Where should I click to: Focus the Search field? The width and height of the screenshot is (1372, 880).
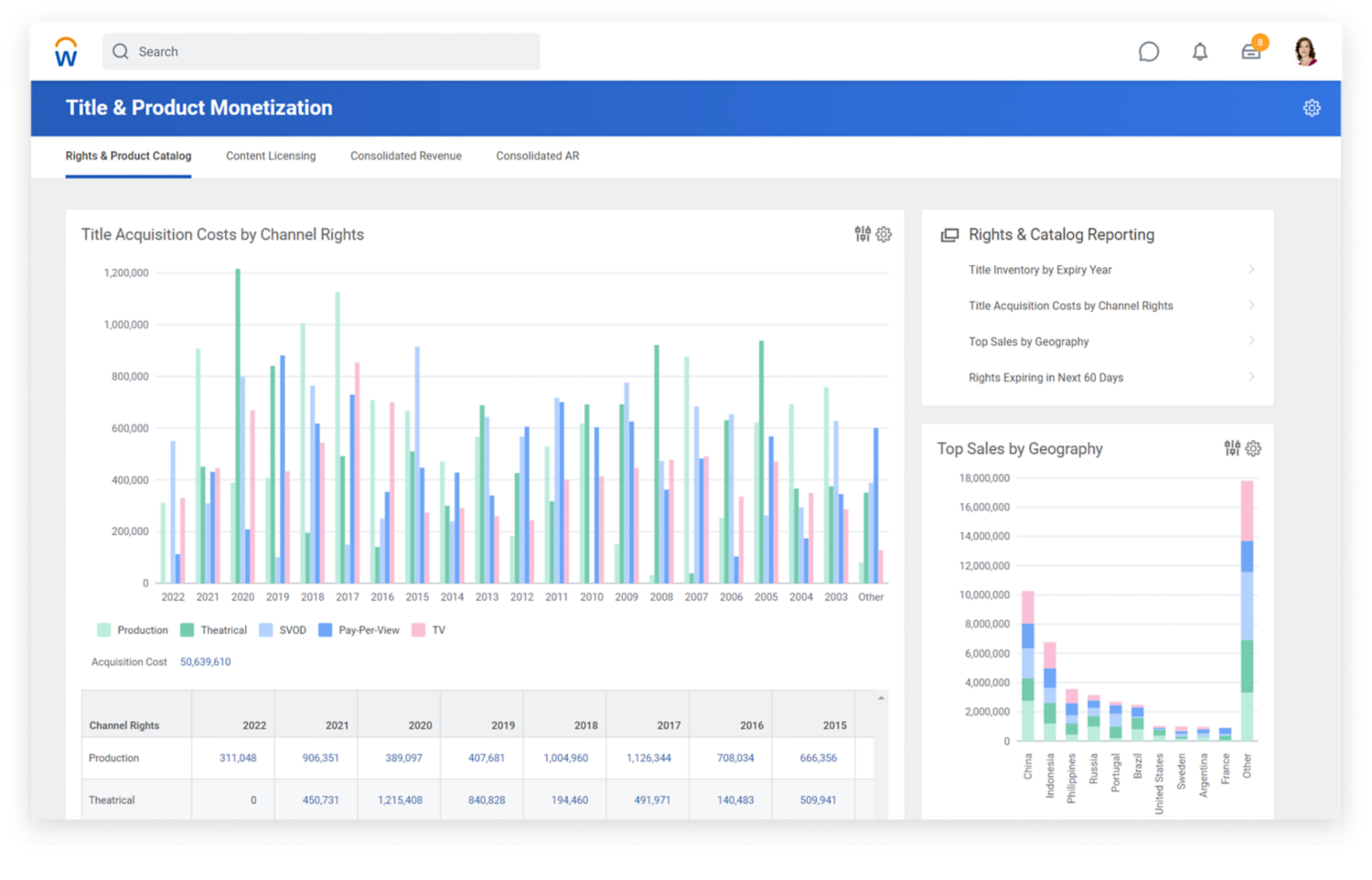click(321, 52)
